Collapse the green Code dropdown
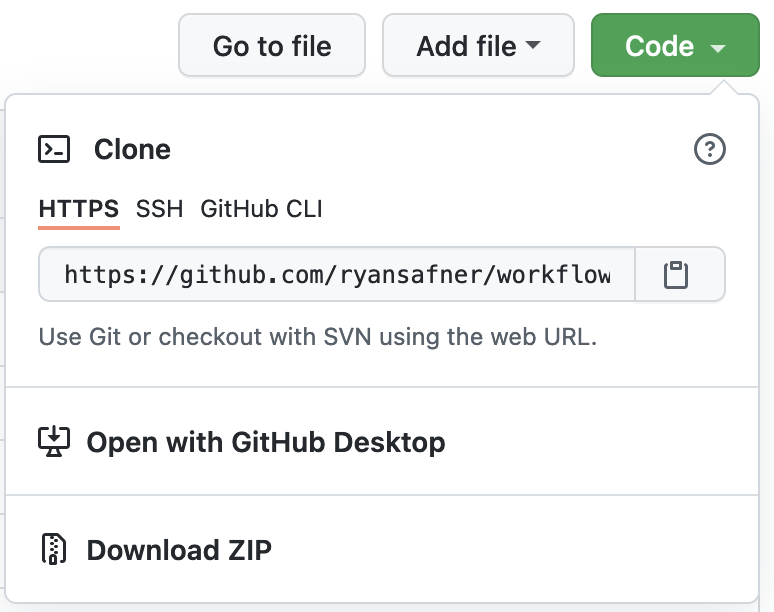This screenshot has height=612, width=774. (675, 45)
